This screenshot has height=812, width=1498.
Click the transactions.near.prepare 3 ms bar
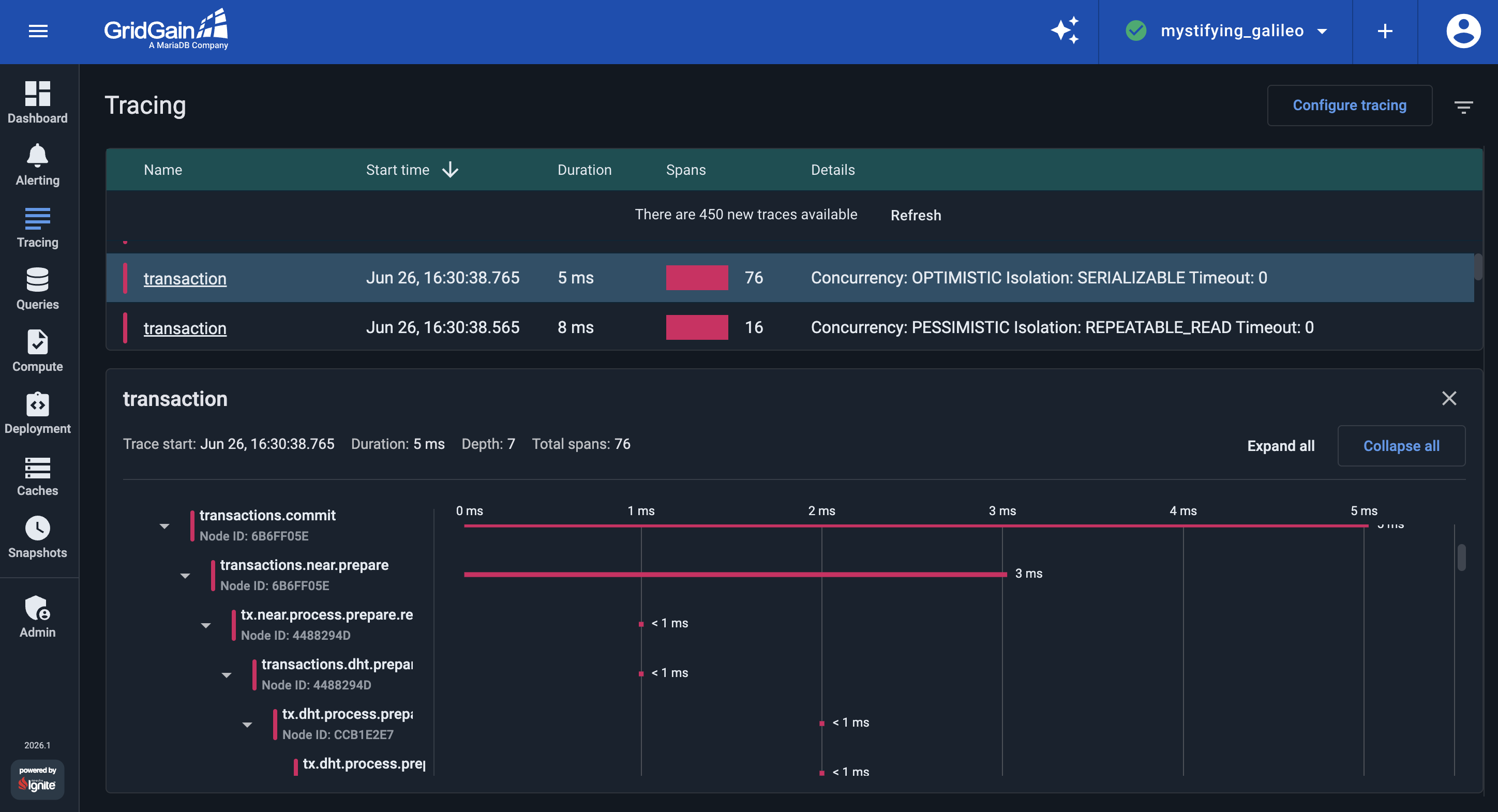[x=735, y=574]
